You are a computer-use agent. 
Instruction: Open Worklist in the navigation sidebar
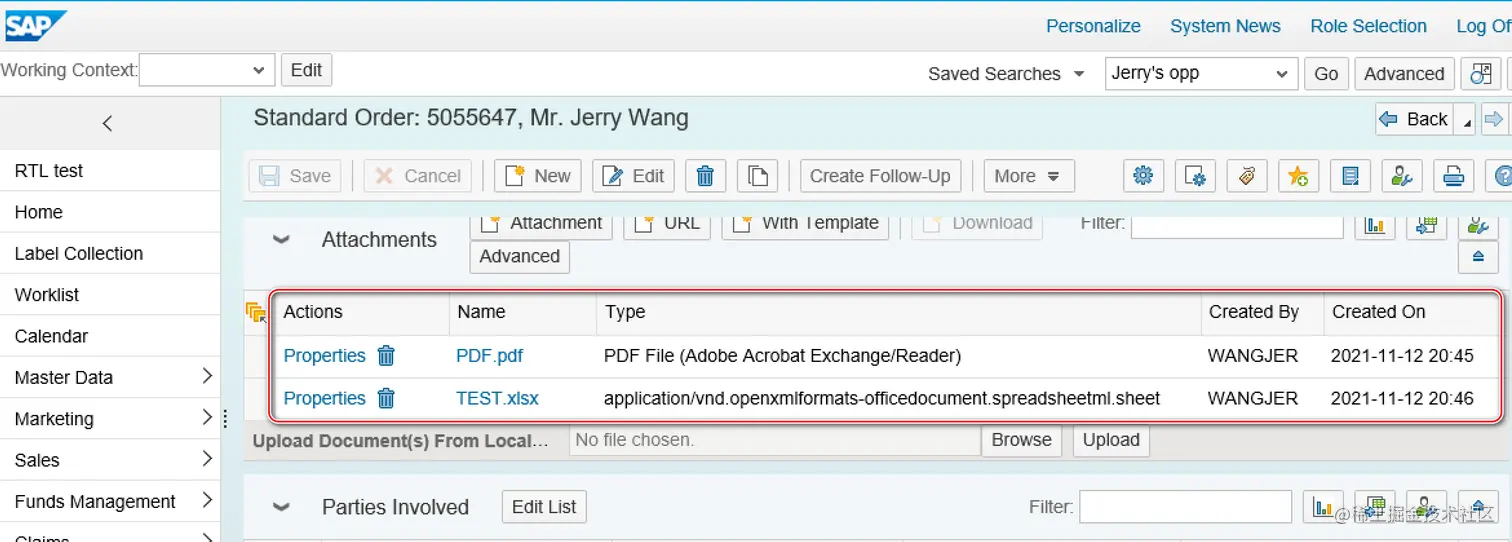click(47, 295)
